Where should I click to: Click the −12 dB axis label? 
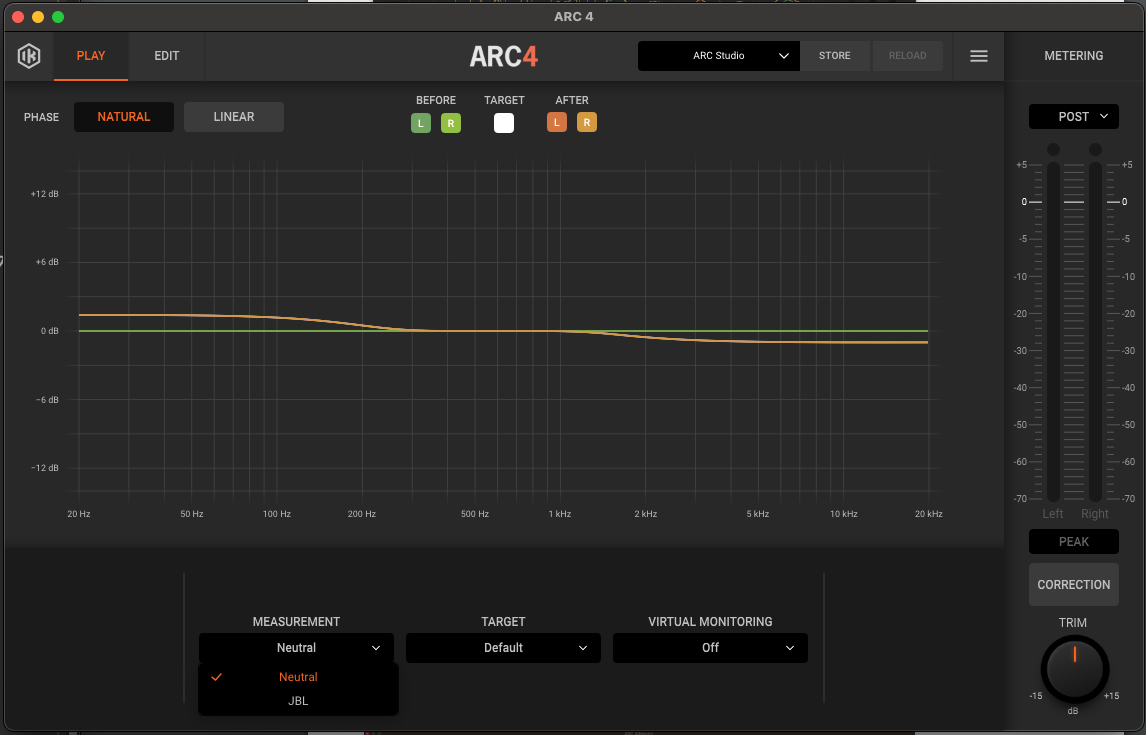(45, 468)
